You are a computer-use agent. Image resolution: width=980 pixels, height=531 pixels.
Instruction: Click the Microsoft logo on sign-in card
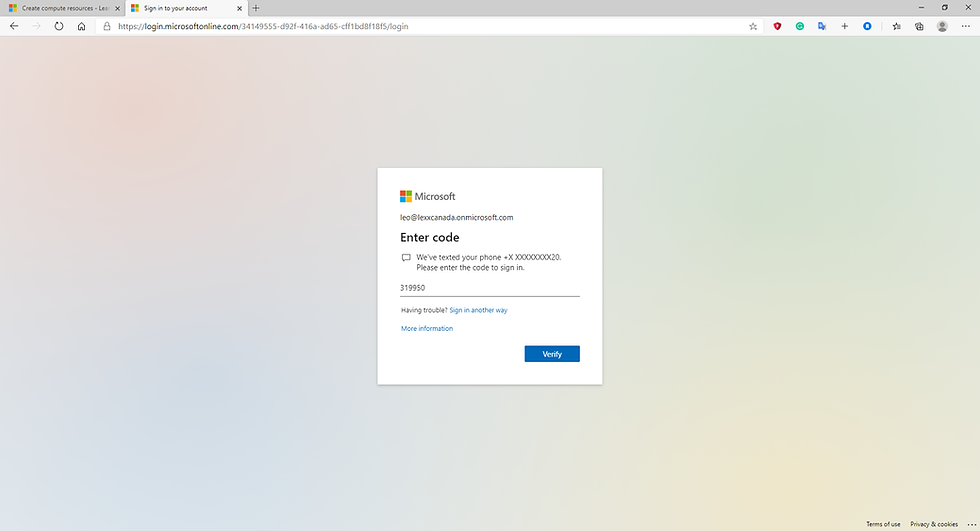428,196
